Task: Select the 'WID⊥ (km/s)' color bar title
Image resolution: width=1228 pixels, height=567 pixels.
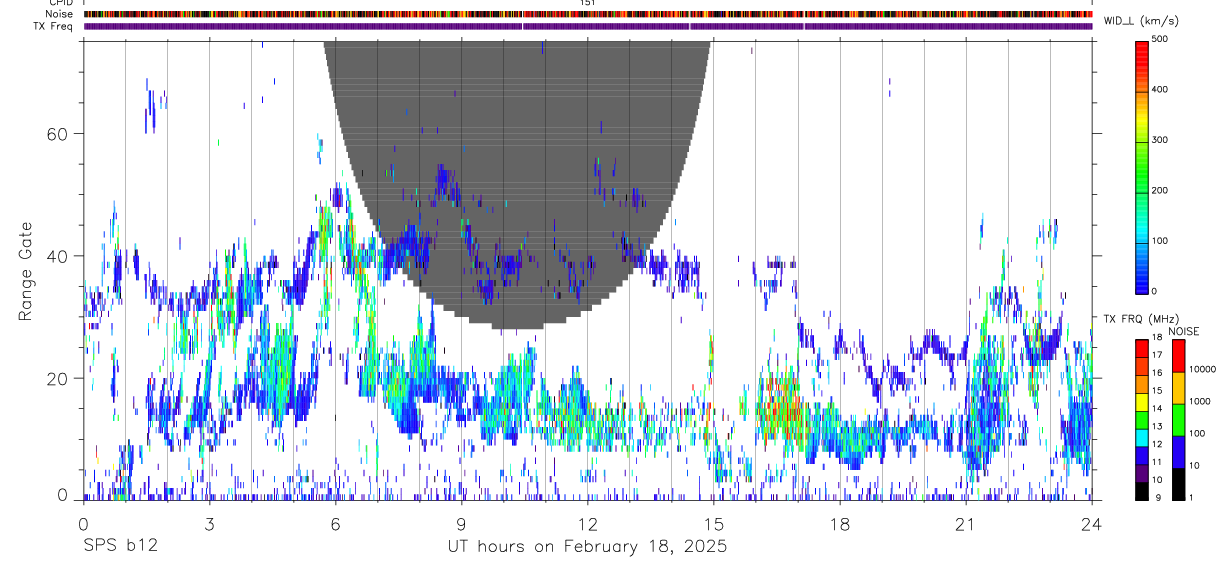Action: [x=1143, y=21]
